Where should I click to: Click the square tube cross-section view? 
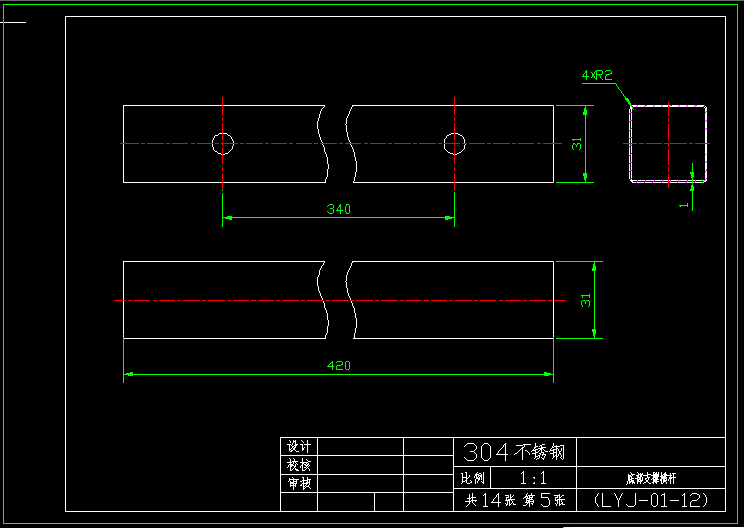tap(668, 144)
